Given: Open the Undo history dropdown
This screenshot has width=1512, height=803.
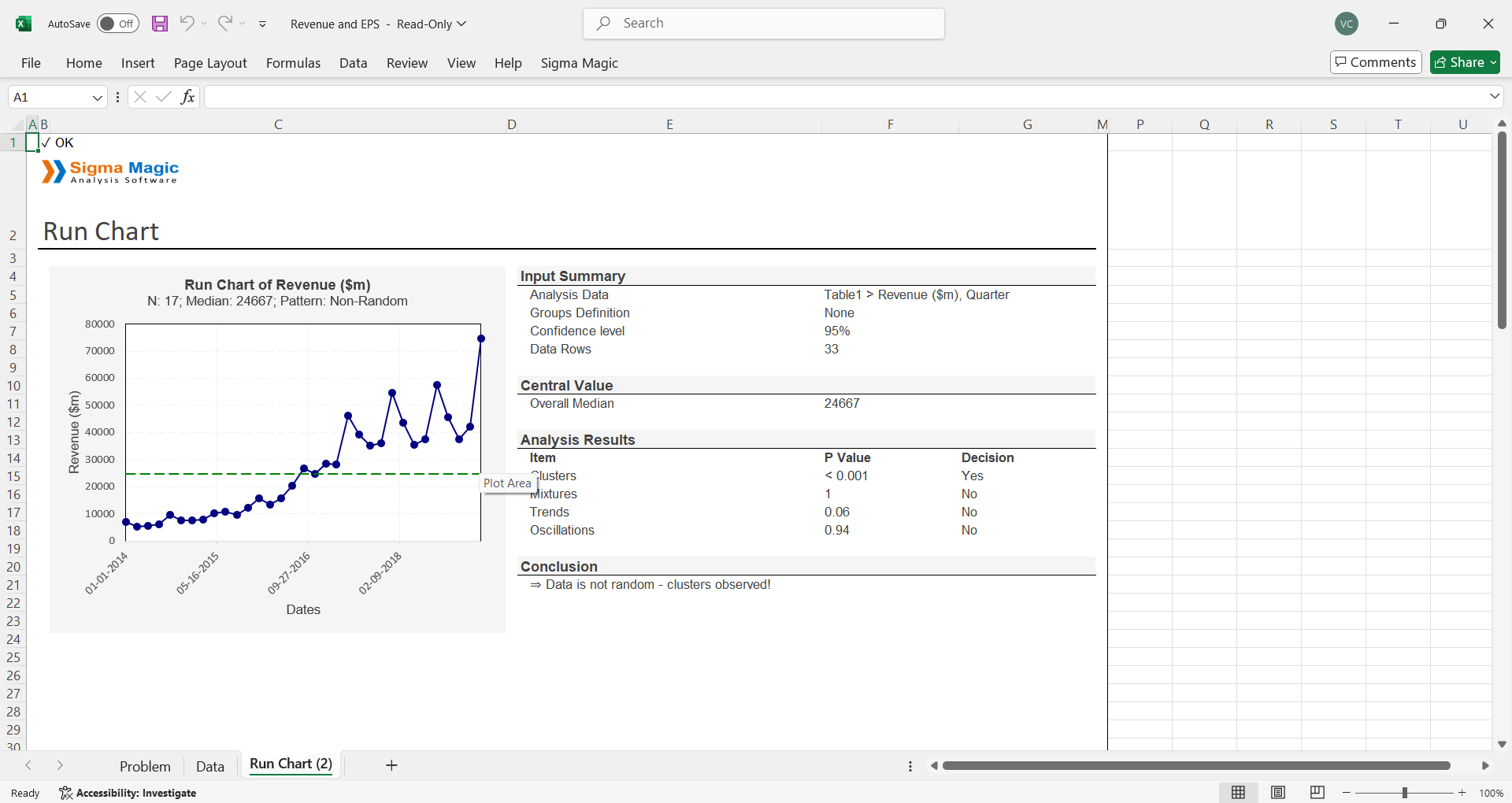Looking at the screenshot, I should click(205, 24).
